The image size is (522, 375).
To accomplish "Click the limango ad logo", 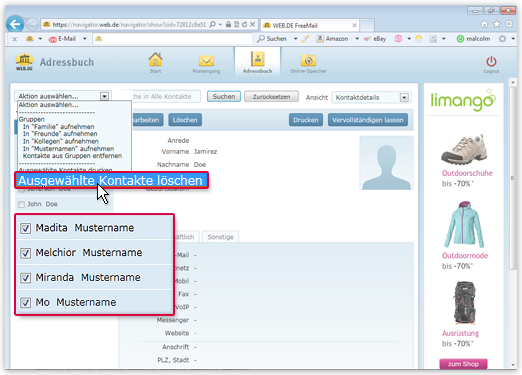I will 463,100.
